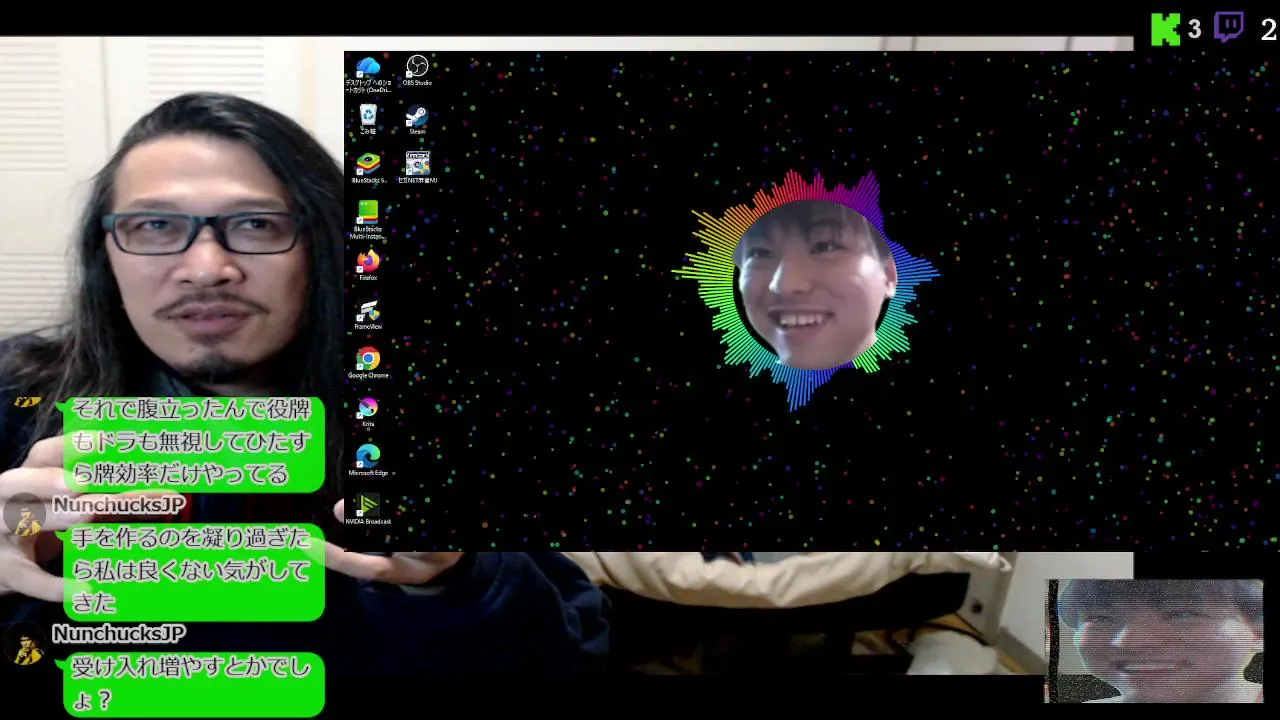The width and height of the screenshot is (1280, 720).
Task: Launch Krita from the desktop
Action: pos(368,411)
